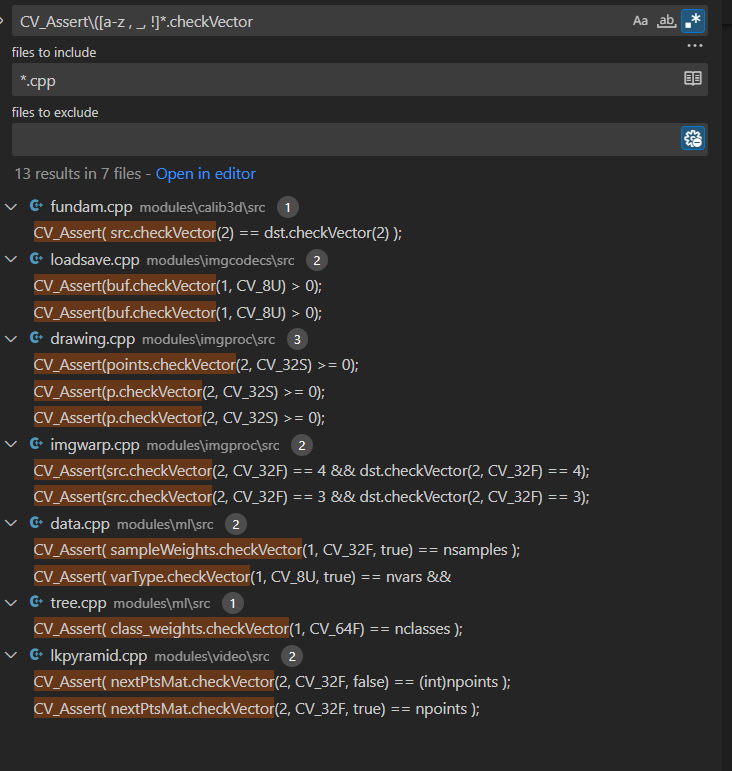This screenshot has width=732, height=771.
Task: Click match count badge for data.cpp
Action: (236, 525)
